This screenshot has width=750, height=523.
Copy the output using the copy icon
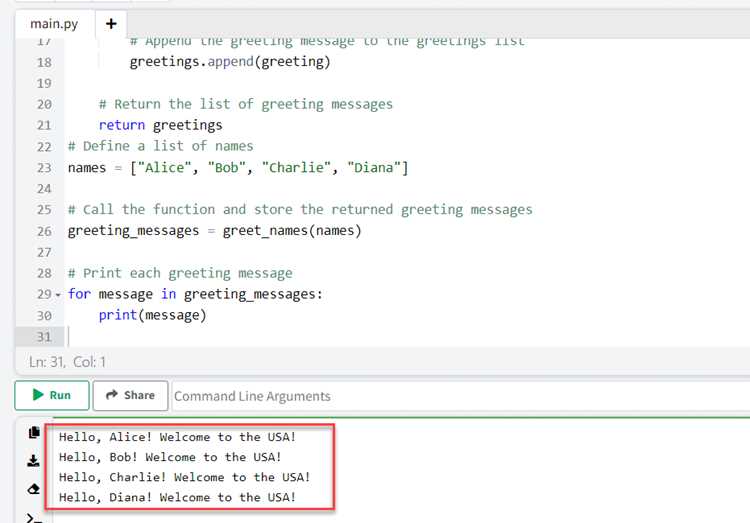pos(33,433)
